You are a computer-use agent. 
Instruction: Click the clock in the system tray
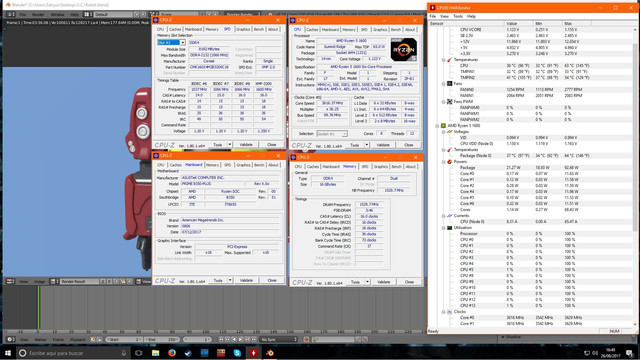pos(611,353)
